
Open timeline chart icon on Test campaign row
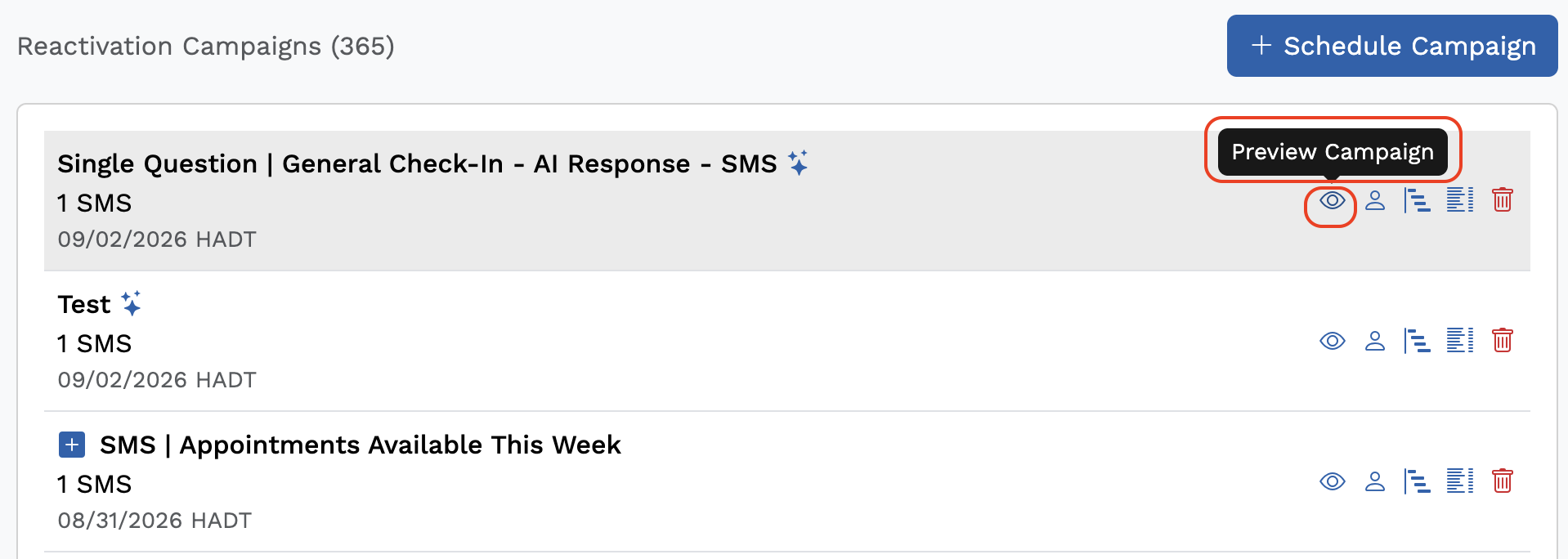click(x=1417, y=341)
